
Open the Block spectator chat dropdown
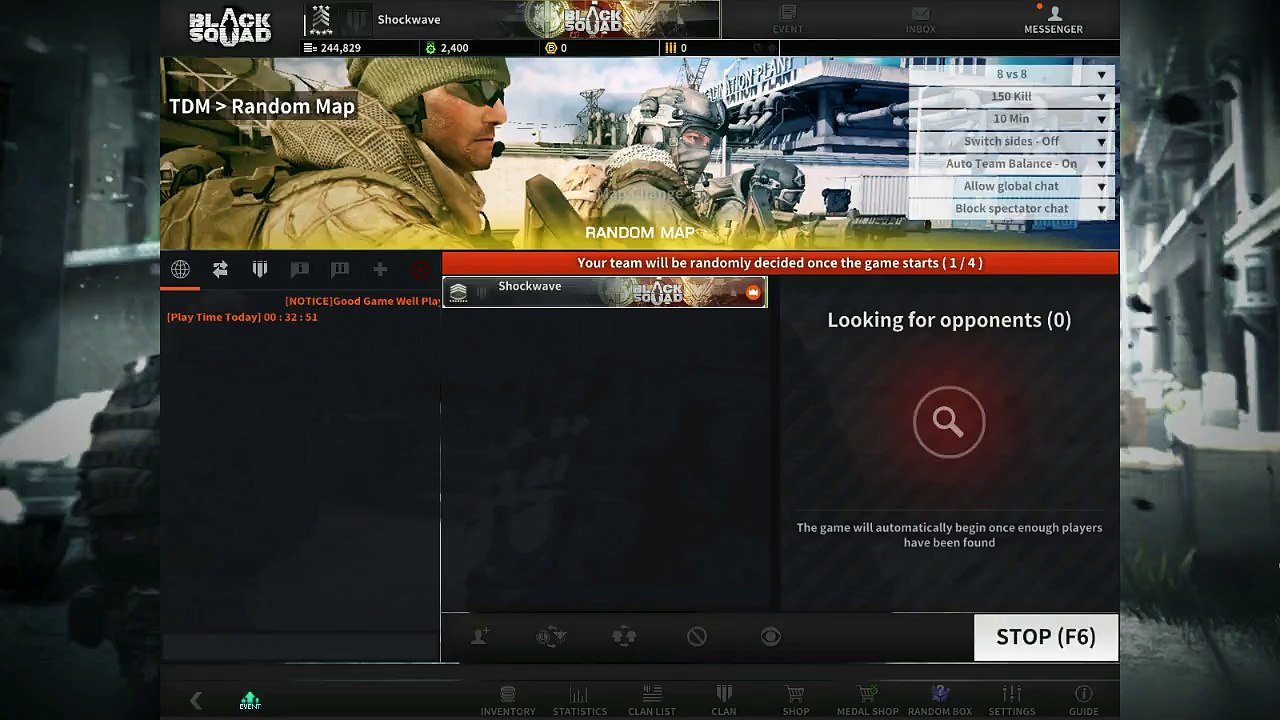[x=1012, y=209]
